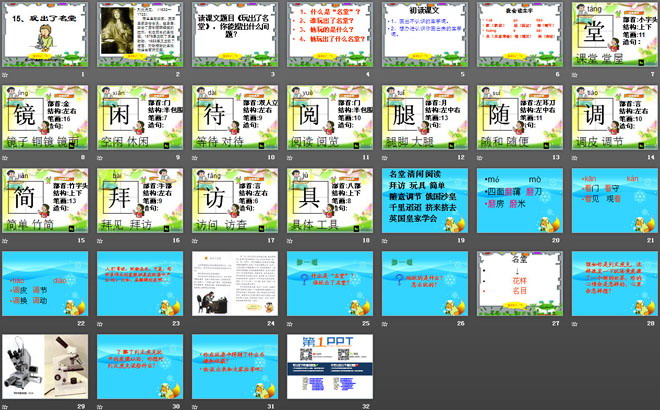
Task: Select the slide with character 腿
Action: click(x=424, y=117)
